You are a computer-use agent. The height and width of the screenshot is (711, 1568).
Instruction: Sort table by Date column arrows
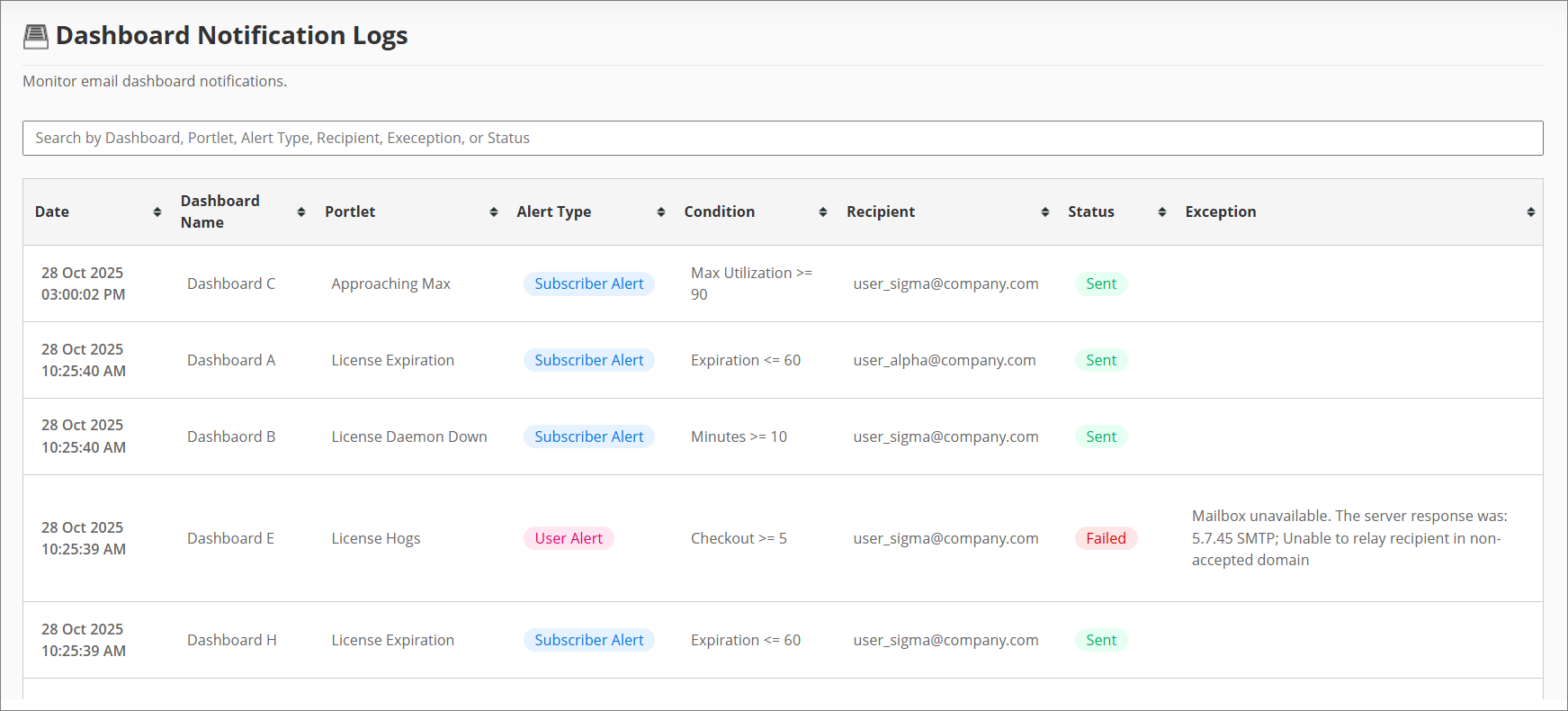pyautogui.click(x=157, y=211)
